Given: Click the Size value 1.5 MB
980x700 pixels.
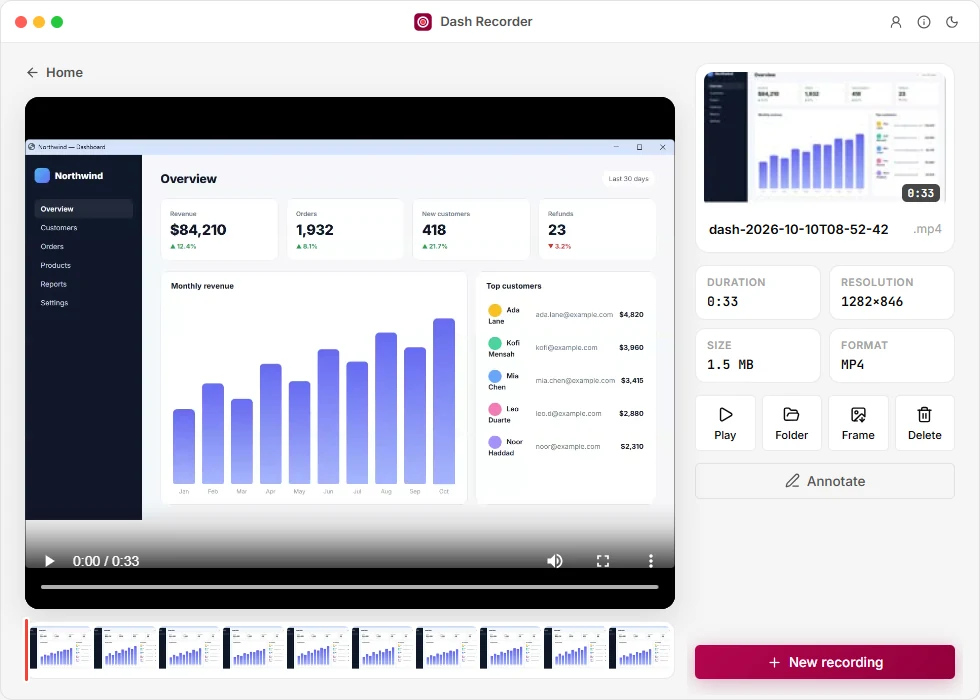Looking at the screenshot, I should click(730, 364).
